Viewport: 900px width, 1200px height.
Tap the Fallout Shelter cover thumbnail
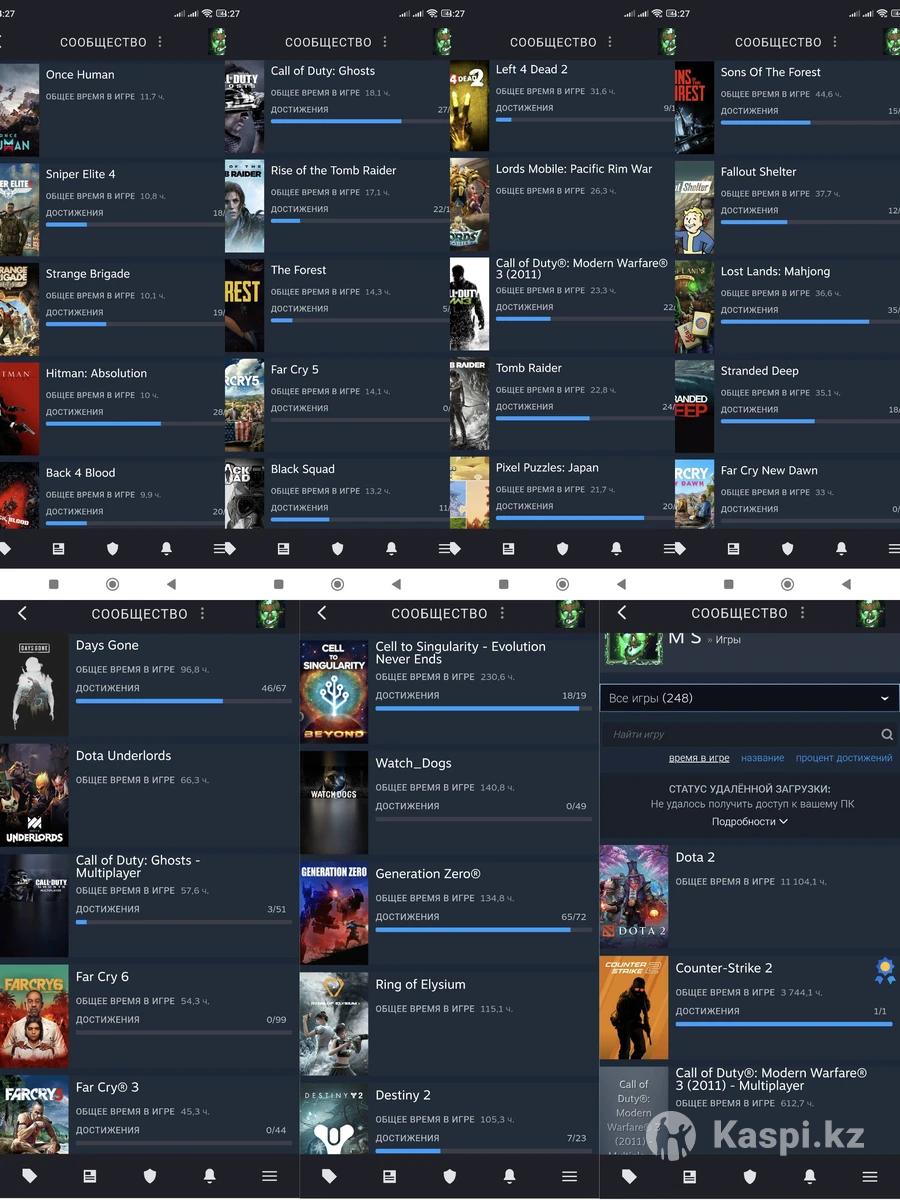pos(694,207)
